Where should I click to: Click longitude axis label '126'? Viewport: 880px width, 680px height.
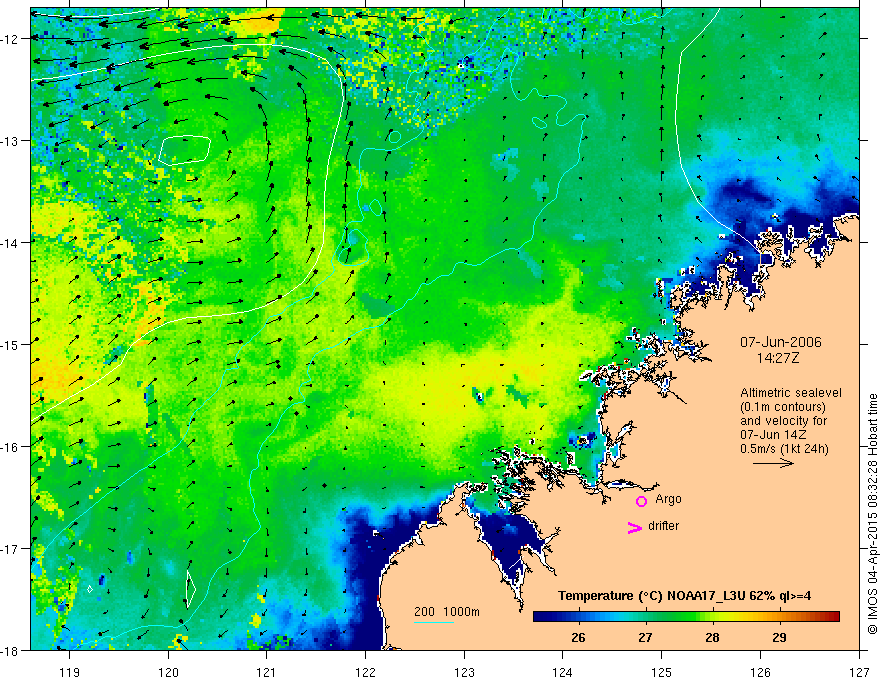tap(760, 671)
